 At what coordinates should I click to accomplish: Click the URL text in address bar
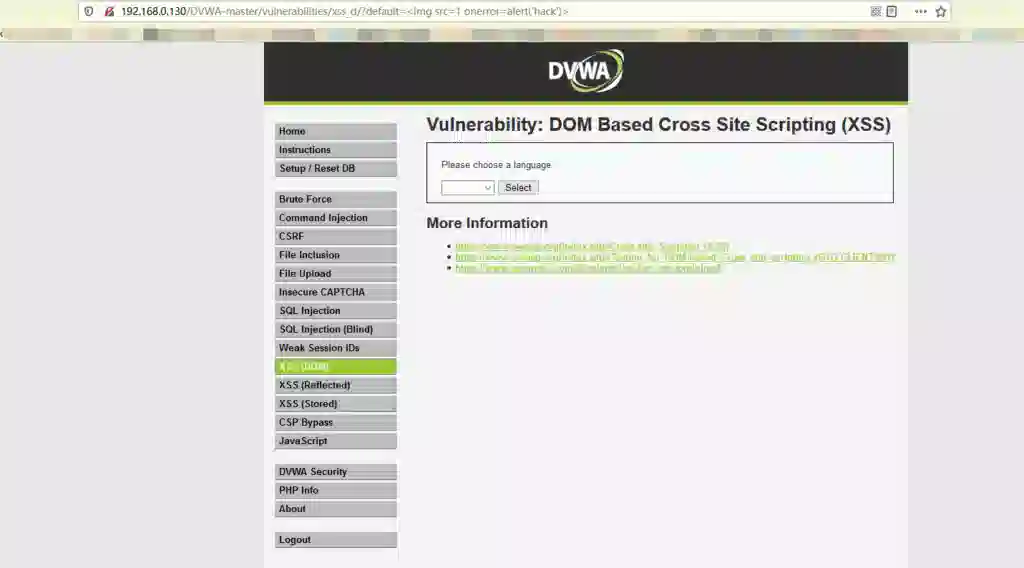[344, 11]
